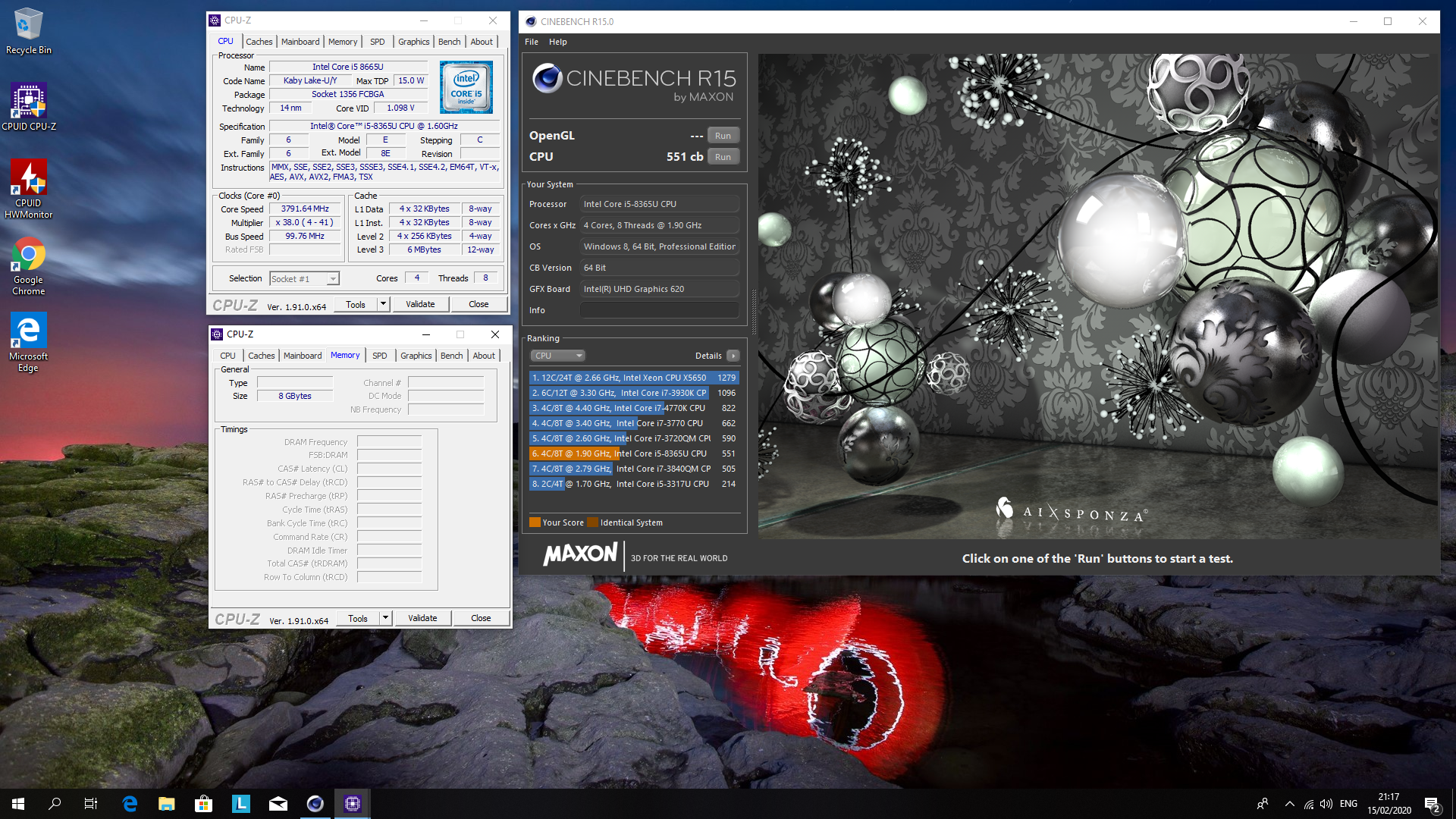Open SPD tab in top CPU-Z window

(x=378, y=42)
